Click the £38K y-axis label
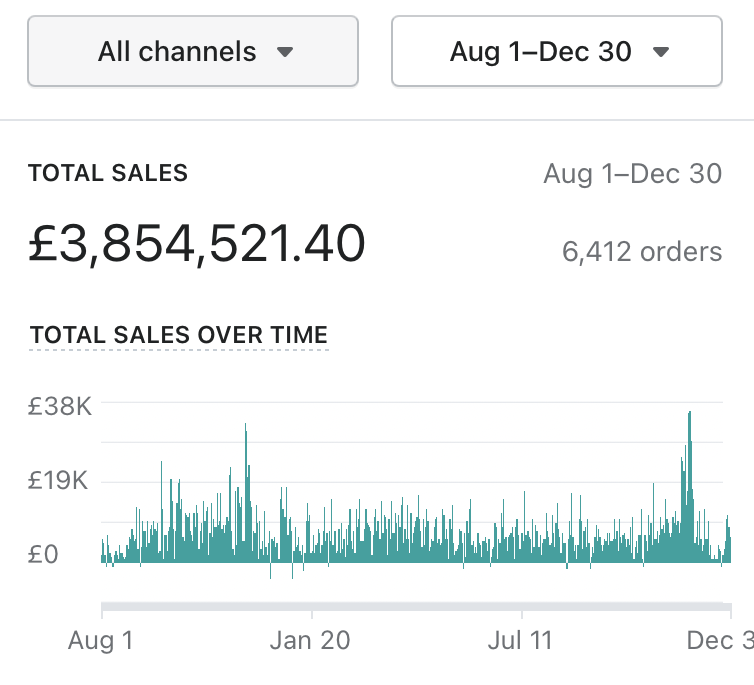Viewport: 754px width, 685px height. (59, 407)
